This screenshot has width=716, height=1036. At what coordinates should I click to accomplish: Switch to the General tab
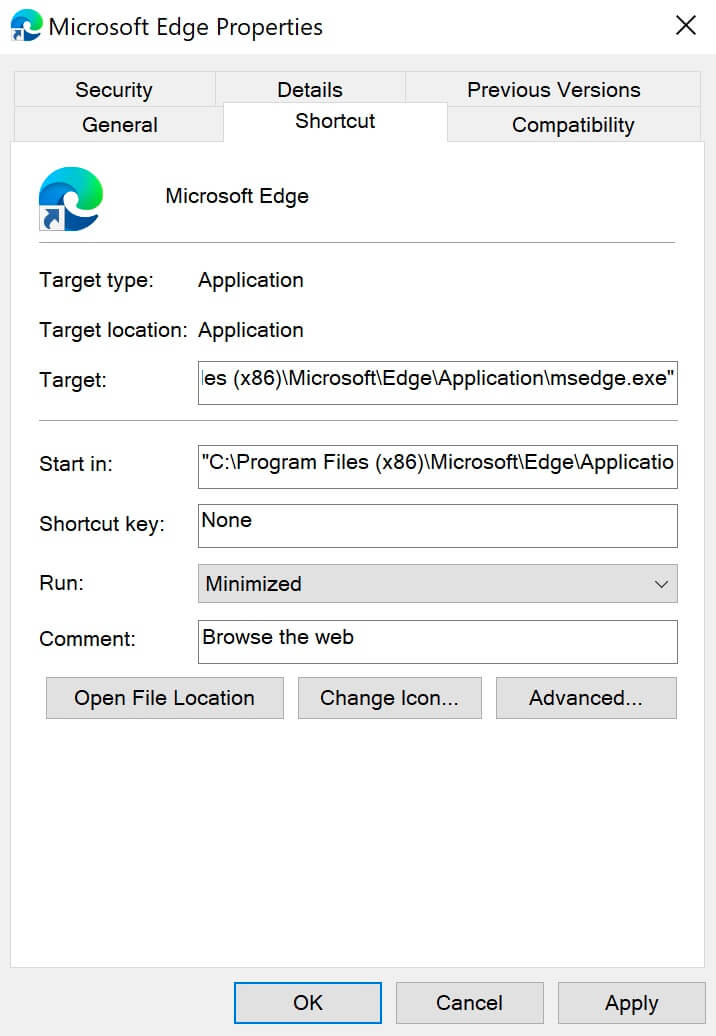[120, 124]
